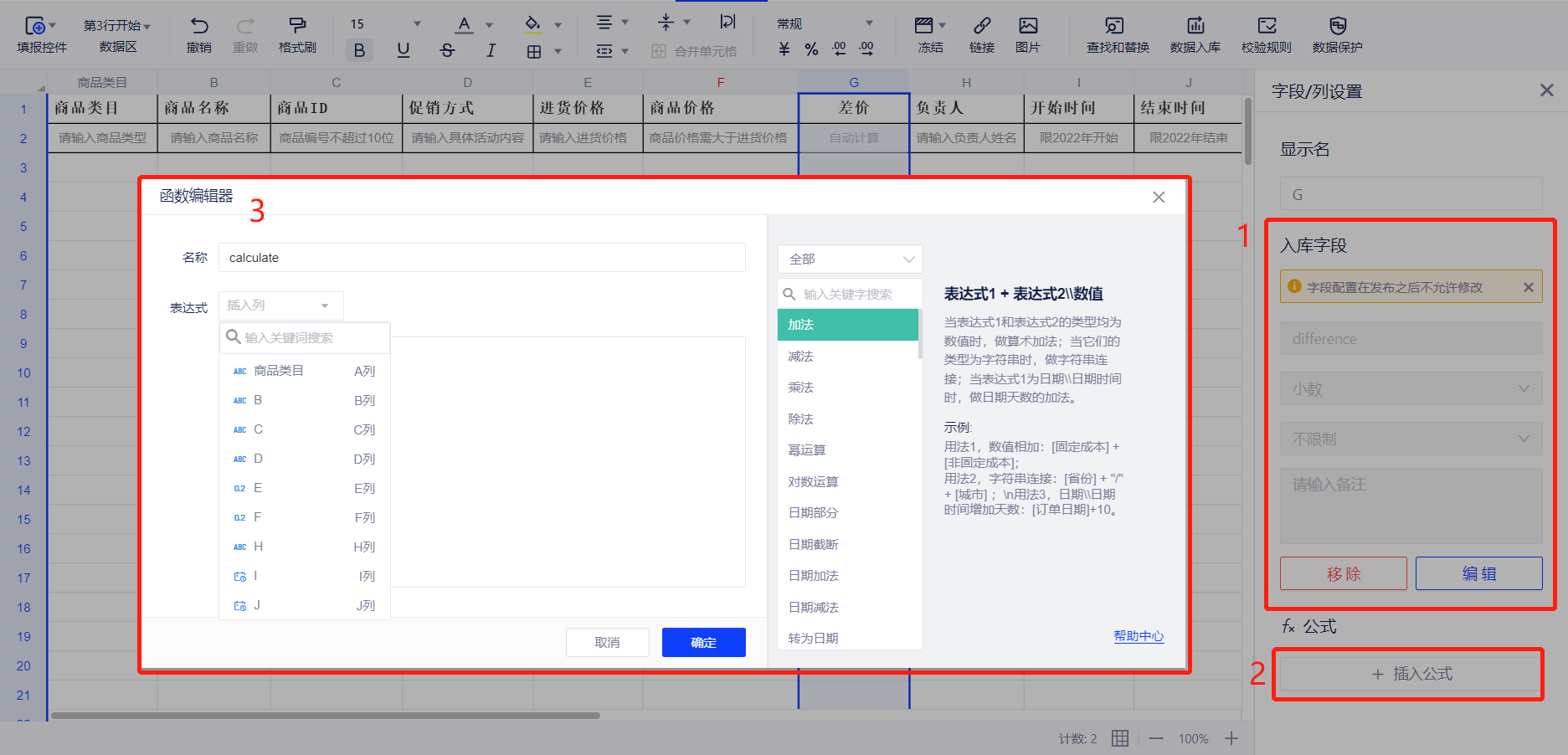Open the 帮助中心 help link
The width and height of the screenshot is (1568, 755).
coord(1138,636)
